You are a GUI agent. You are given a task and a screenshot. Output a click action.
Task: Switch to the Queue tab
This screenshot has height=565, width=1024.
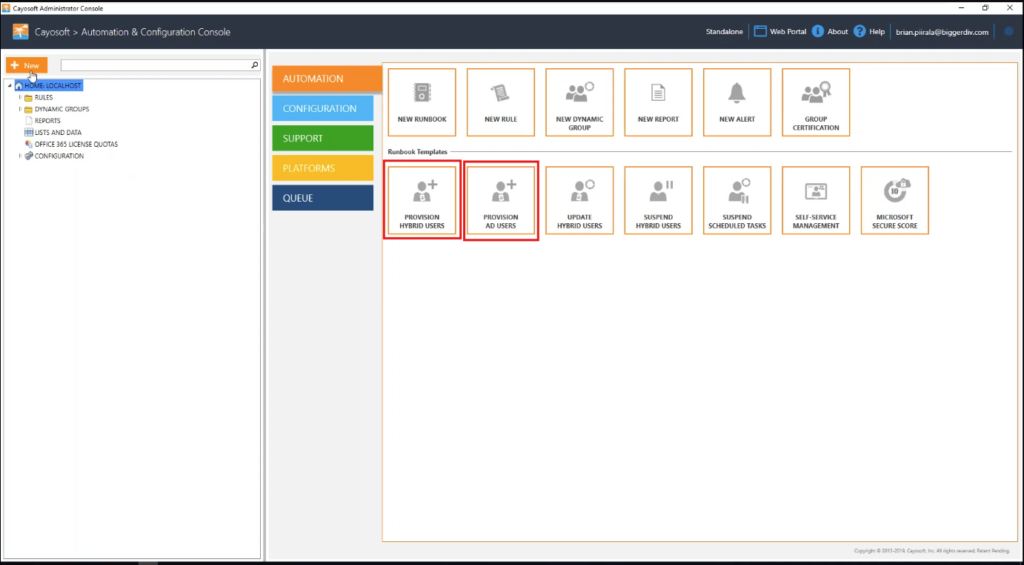pos(323,198)
